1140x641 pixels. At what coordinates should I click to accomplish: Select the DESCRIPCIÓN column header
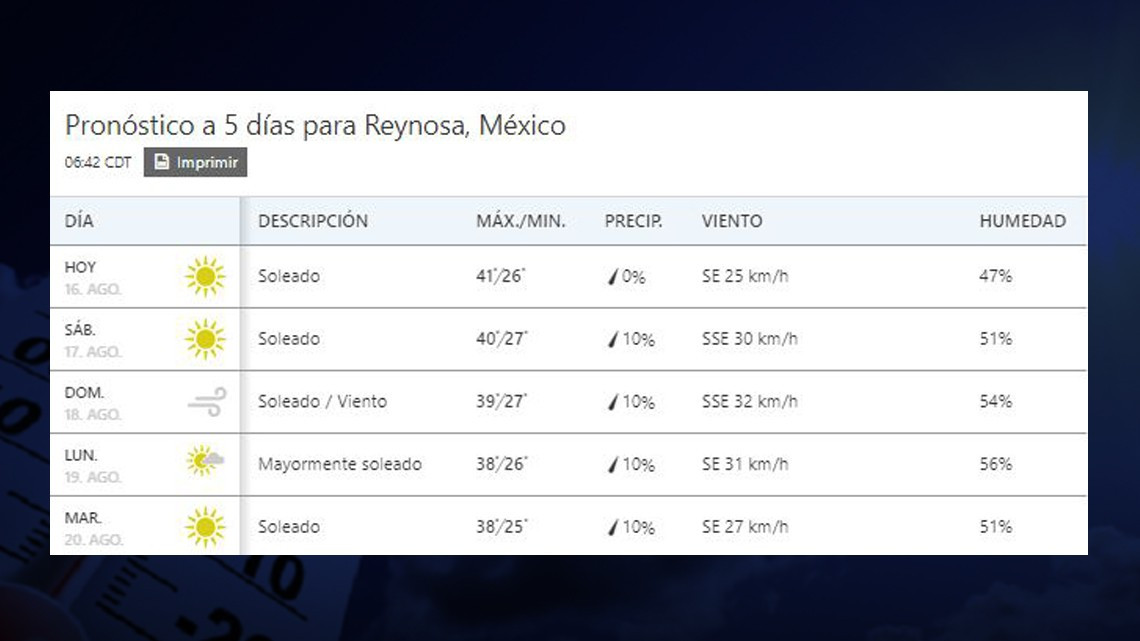pos(313,221)
